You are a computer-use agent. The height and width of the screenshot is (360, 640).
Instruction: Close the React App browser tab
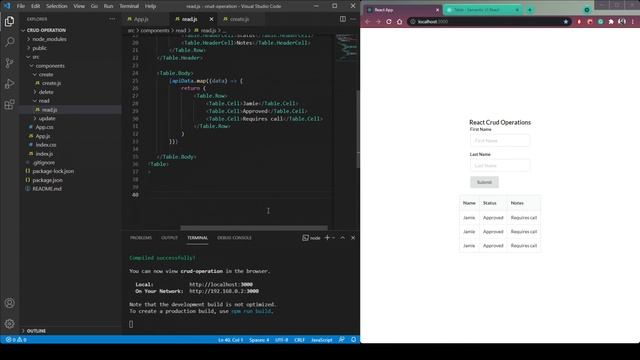pyautogui.click(x=437, y=10)
